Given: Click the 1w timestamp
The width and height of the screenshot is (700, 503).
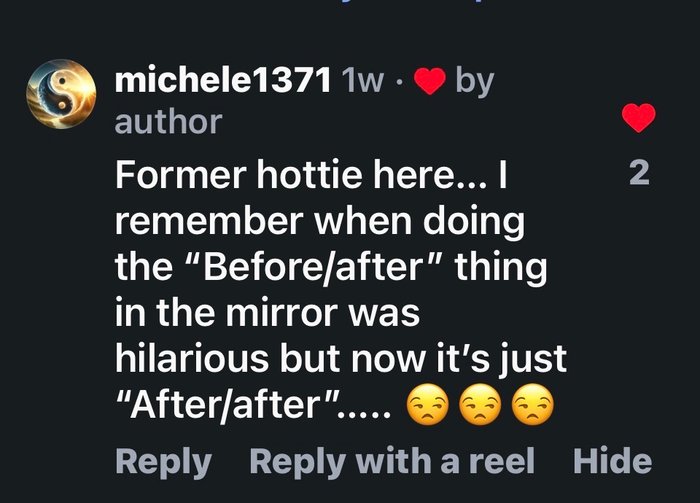Looking at the screenshot, I should click(x=362, y=81).
